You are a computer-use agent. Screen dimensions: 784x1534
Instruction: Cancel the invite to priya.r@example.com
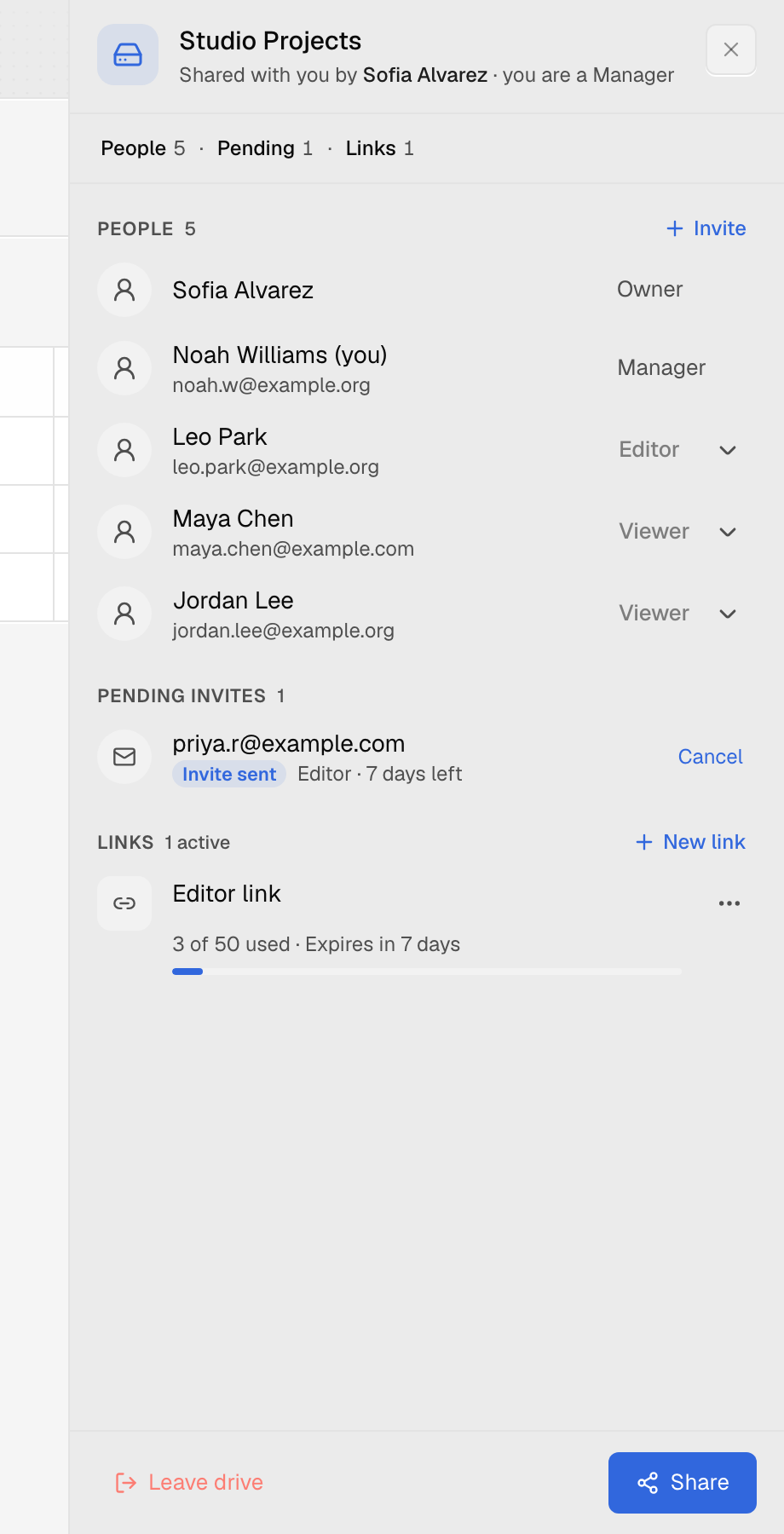point(710,757)
